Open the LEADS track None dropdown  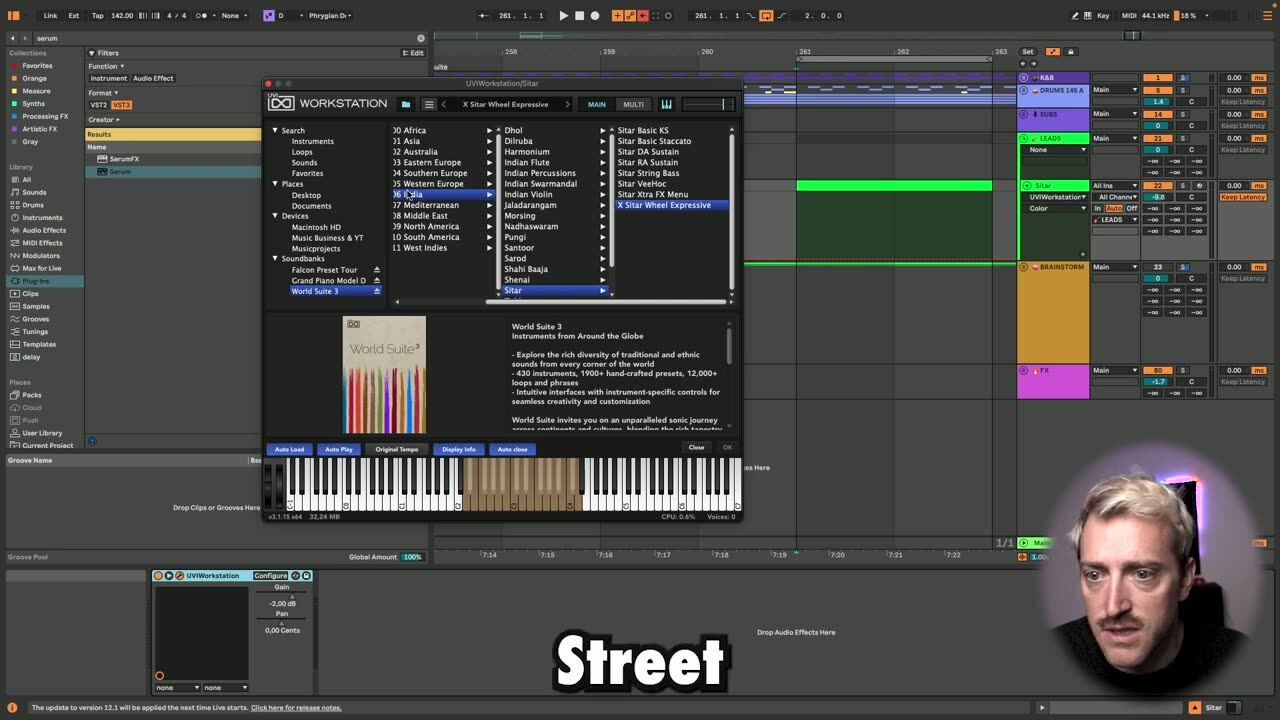pos(1056,150)
